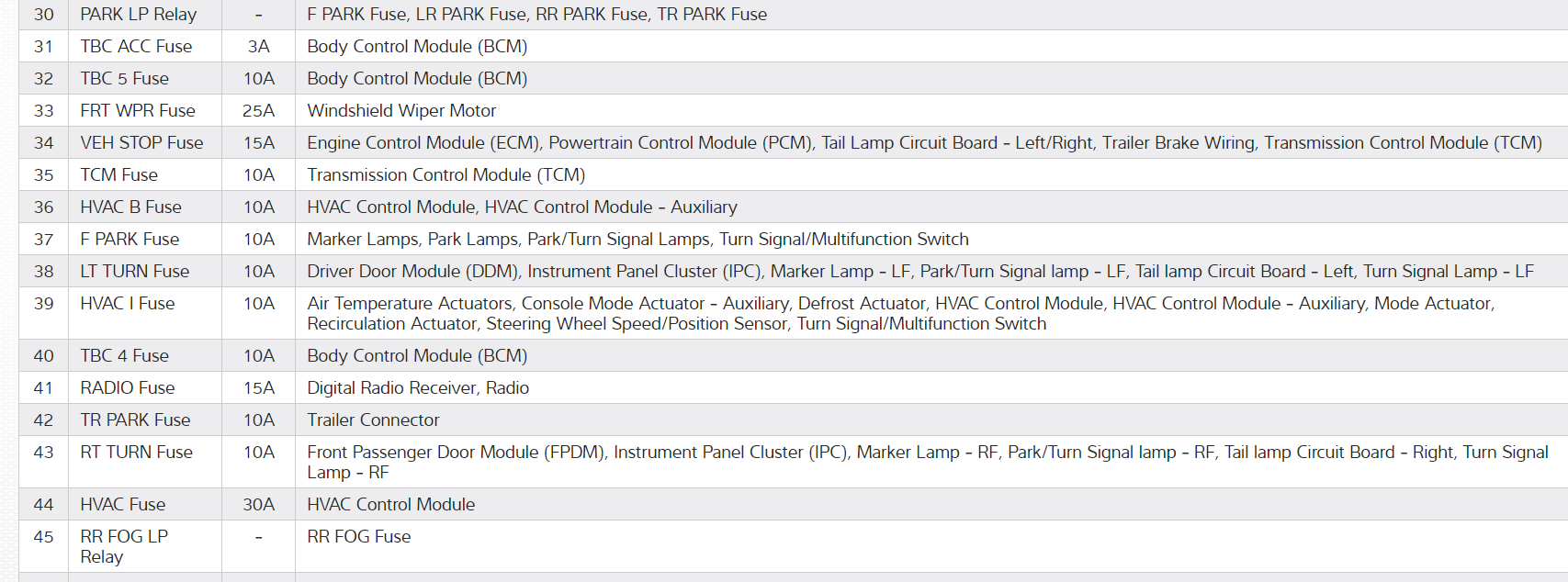
Task: Click Digital Radio Receiver, Radio text
Action: tap(418, 388)
